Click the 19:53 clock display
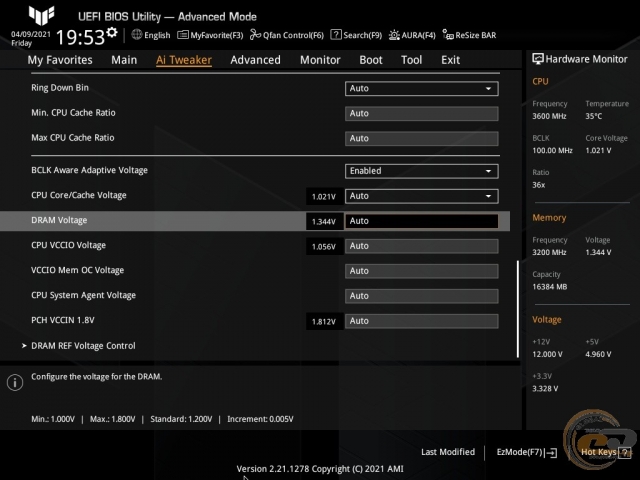The image size is (640, 480). point(80,37)
